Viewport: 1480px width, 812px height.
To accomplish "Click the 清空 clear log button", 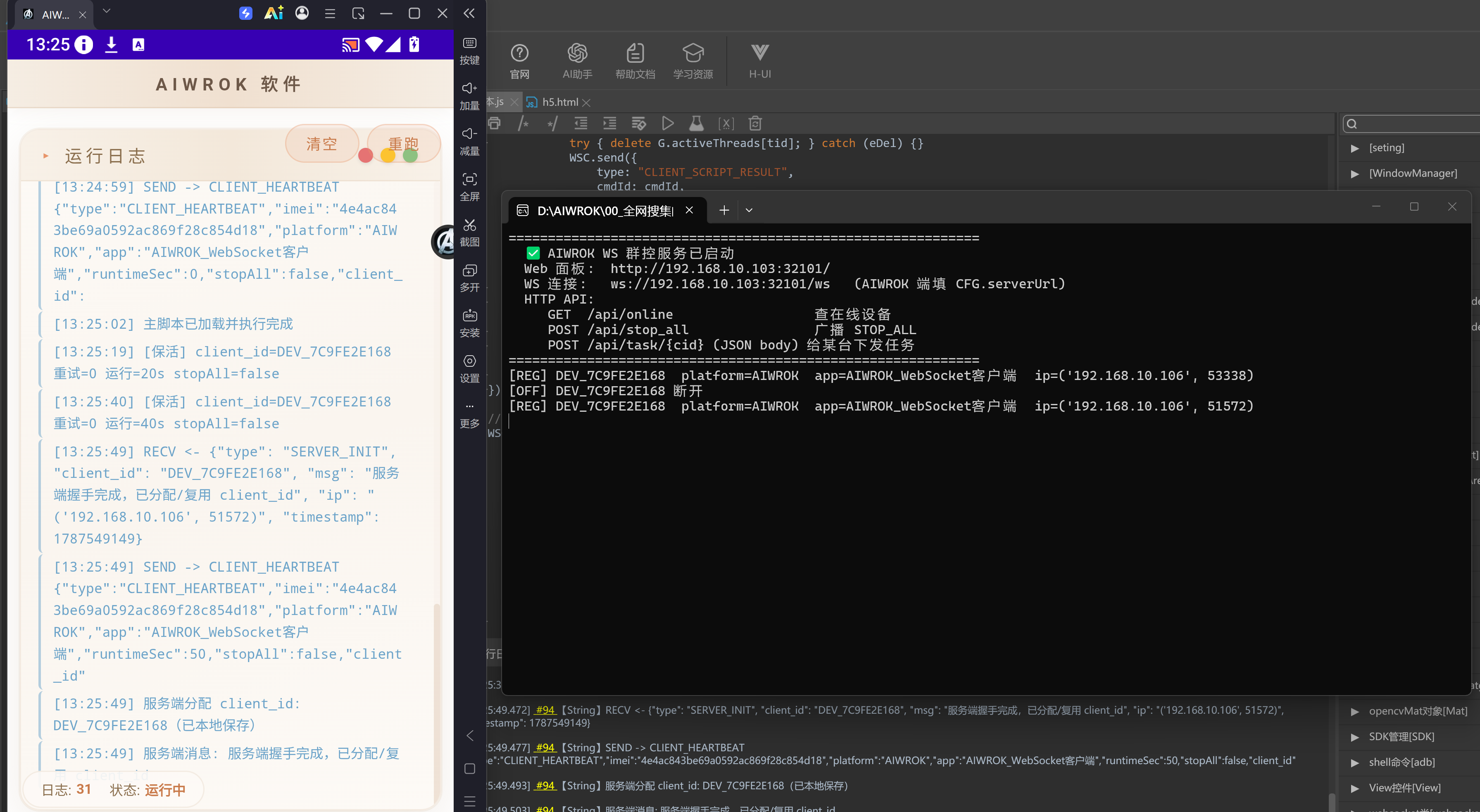I will [x=322, y=144].
